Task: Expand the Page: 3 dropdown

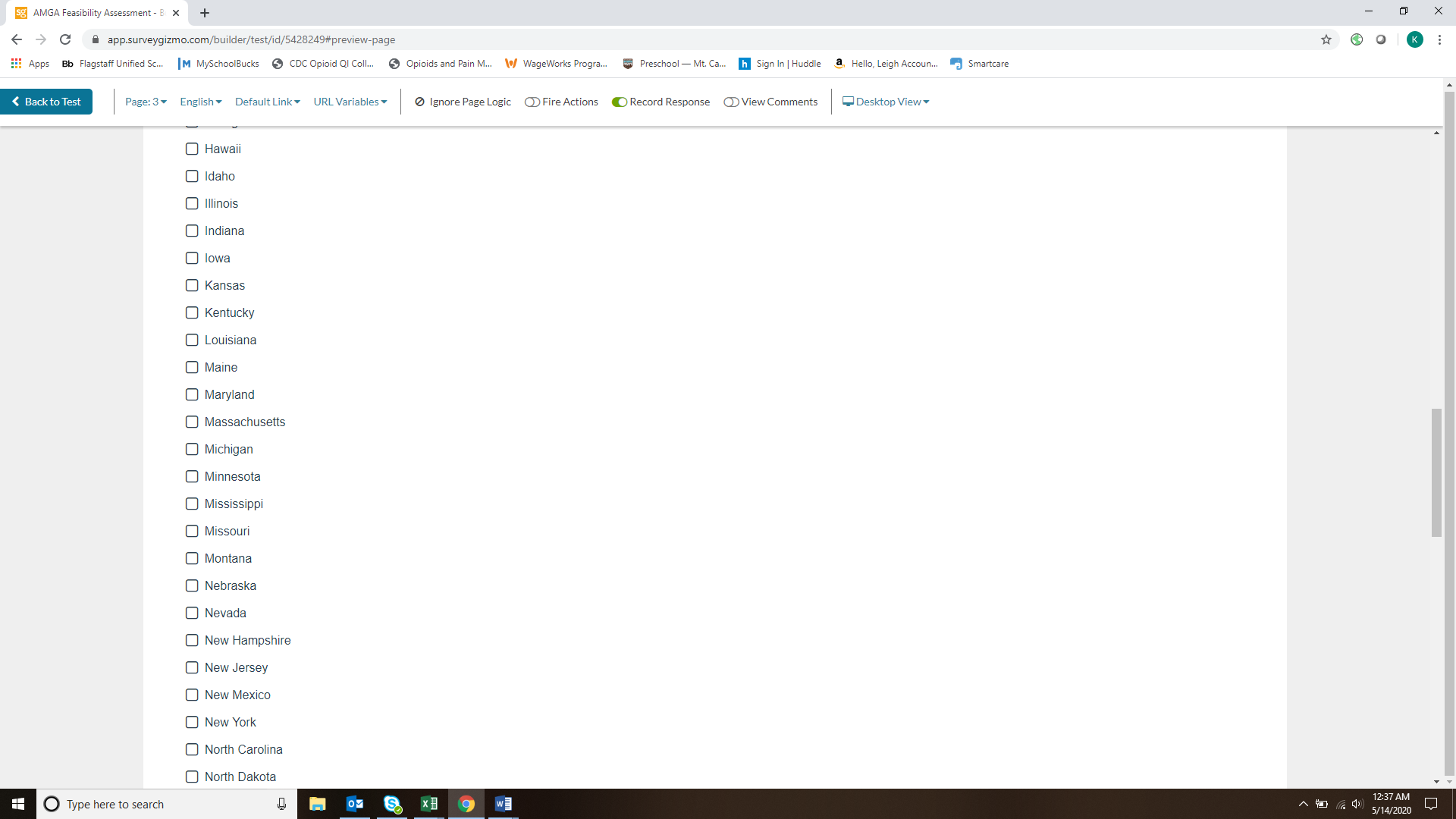Action: click(146, 102)
